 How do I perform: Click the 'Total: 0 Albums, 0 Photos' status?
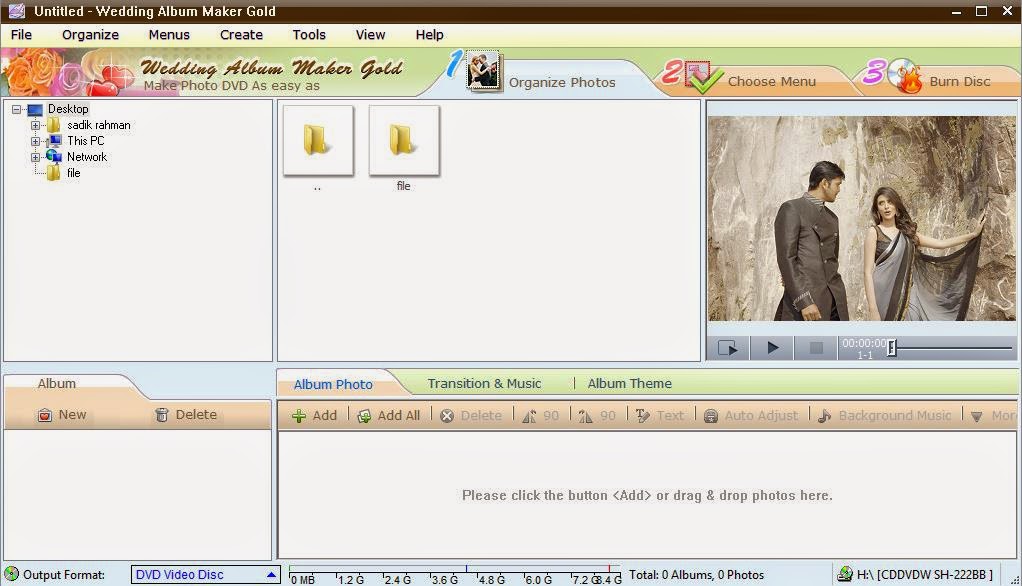696,575
